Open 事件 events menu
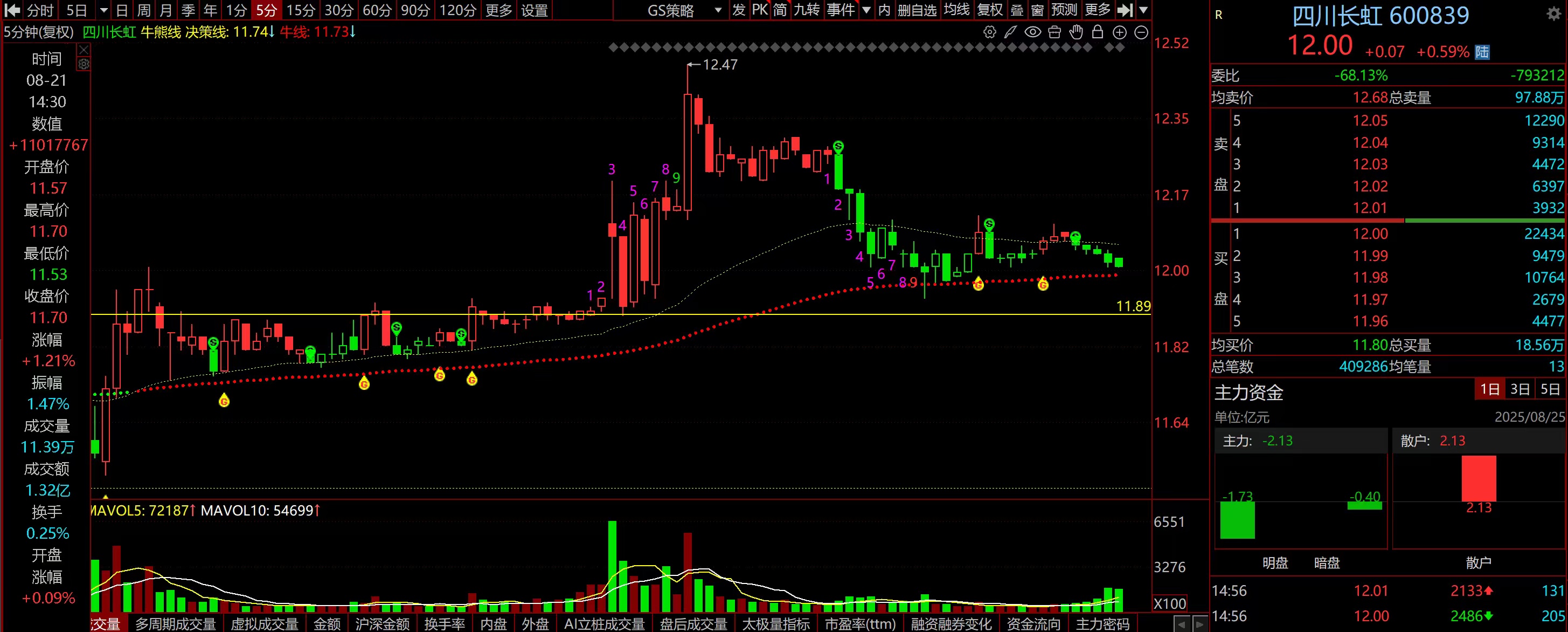The width and height of the screenshot is (1568, 632). 841,10
